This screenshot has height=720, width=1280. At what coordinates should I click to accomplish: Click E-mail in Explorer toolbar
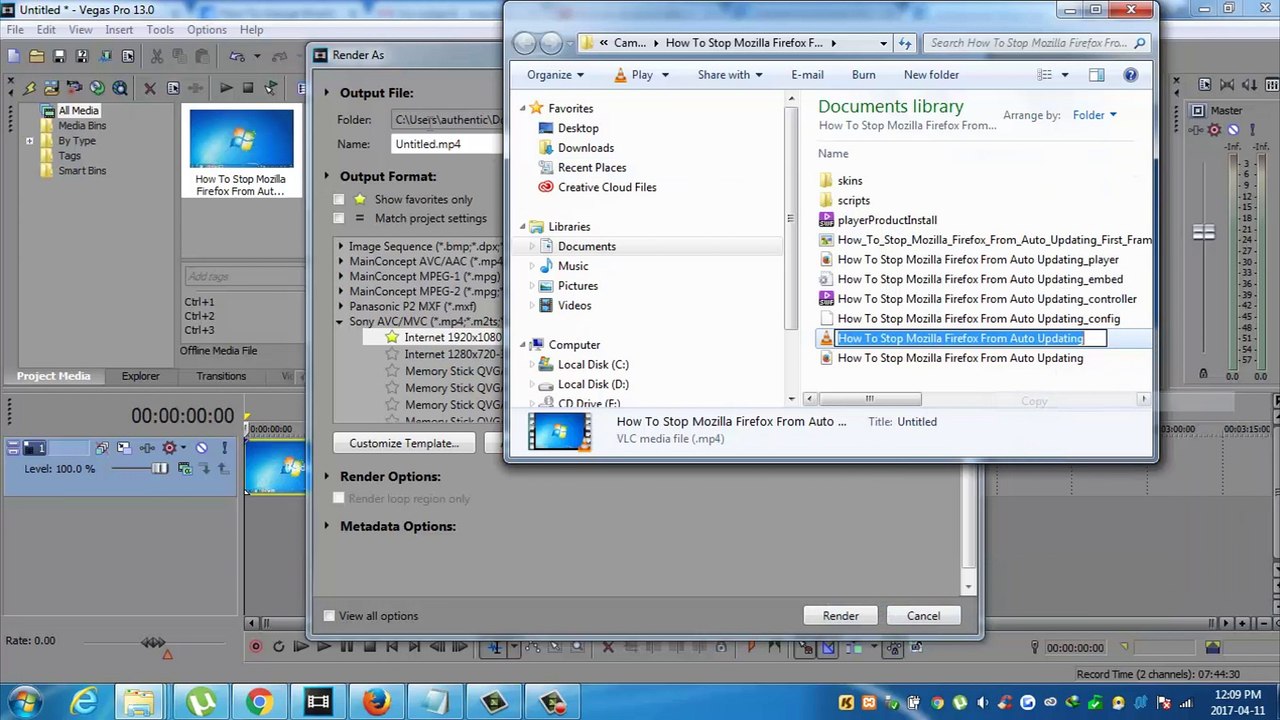[807, 75]
